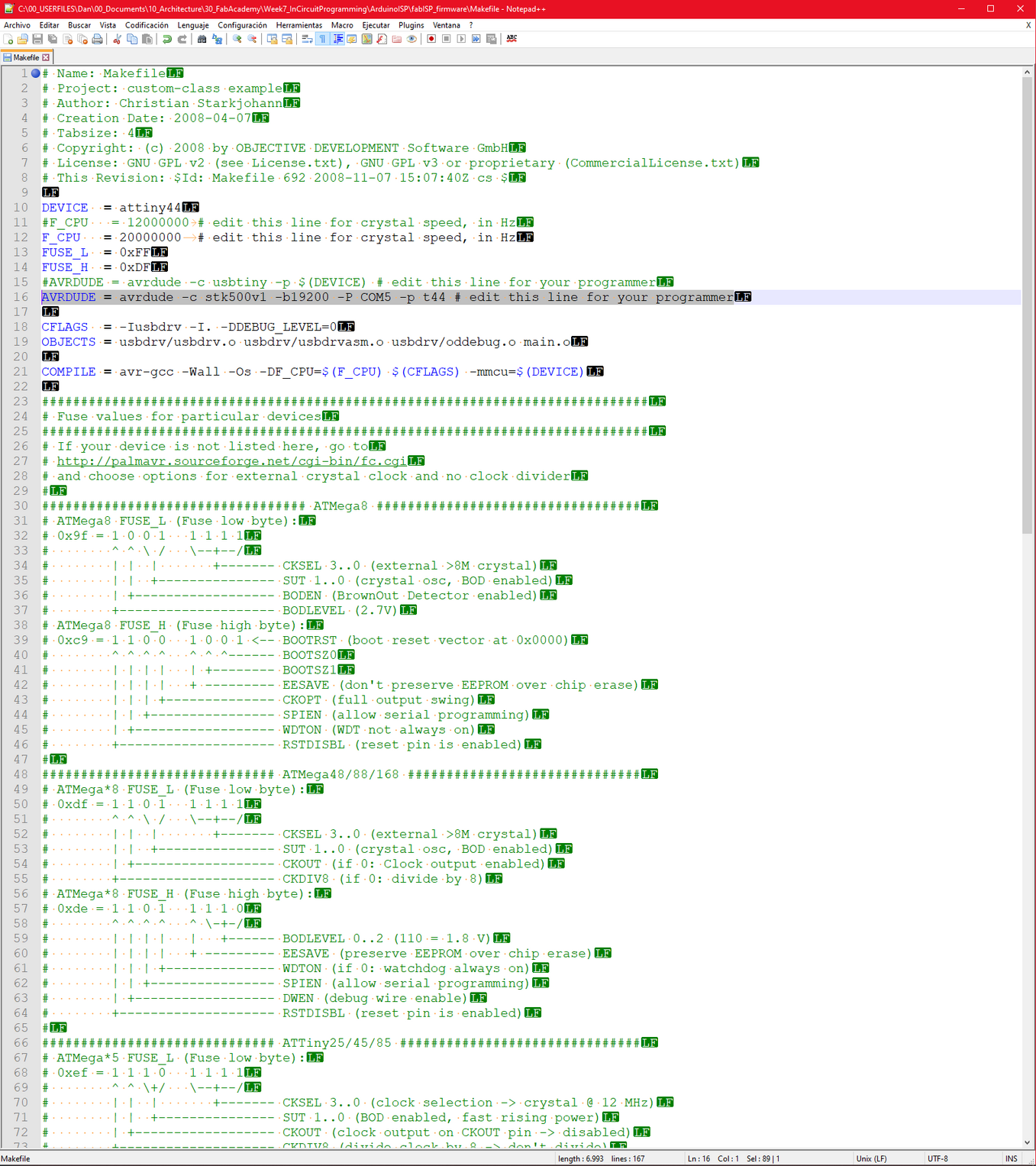
Task: Create a new document with the New icon
Action: pyautogui.click(x=8, y=39)
